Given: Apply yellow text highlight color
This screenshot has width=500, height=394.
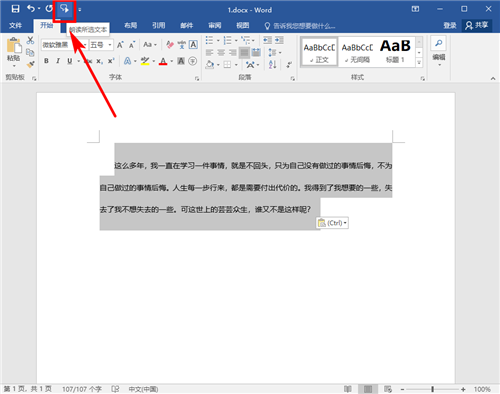Looking at the screenshot, I should [145, 61].
